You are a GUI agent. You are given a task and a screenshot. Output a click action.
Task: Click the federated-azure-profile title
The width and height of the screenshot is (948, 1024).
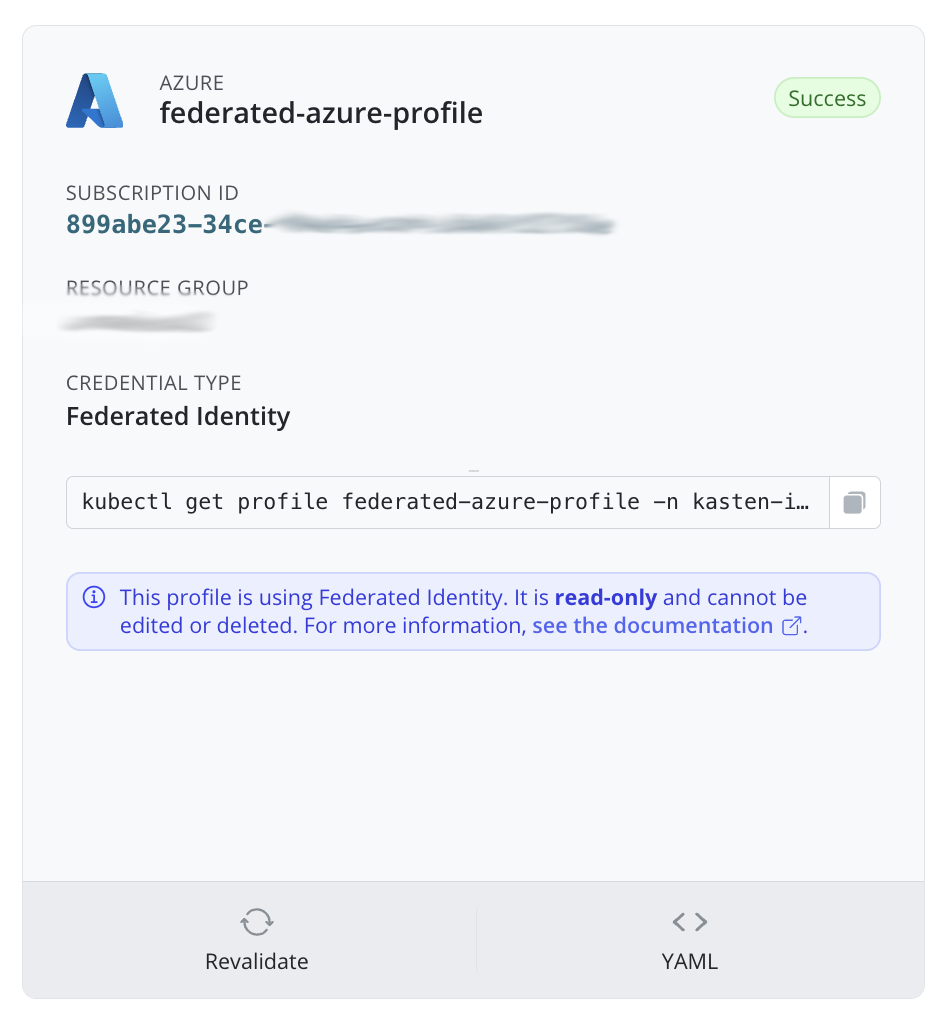[x=321, y=113]
